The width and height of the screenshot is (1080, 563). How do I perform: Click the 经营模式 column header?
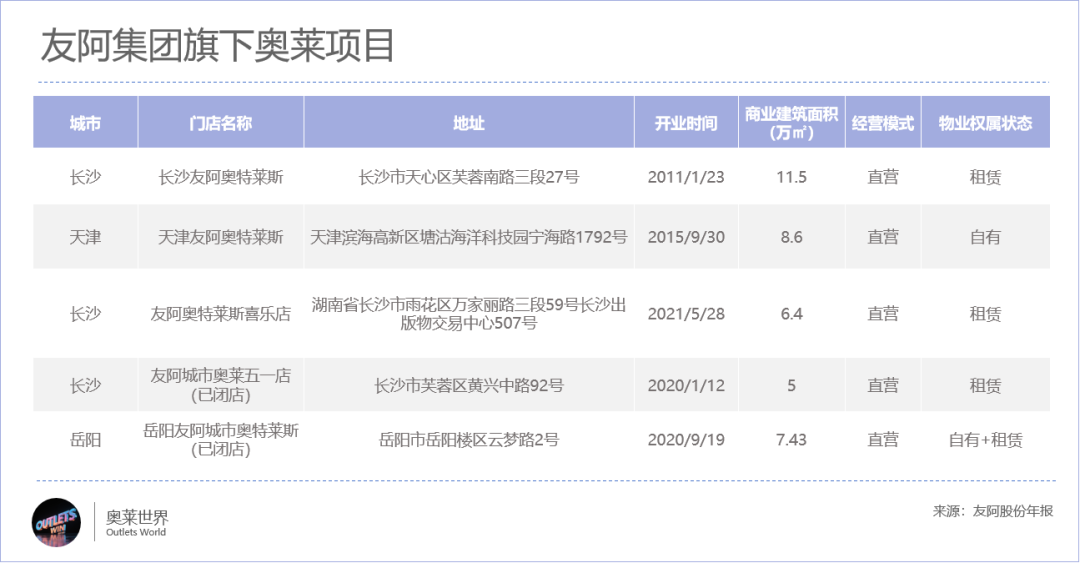(x=883, y=123)
